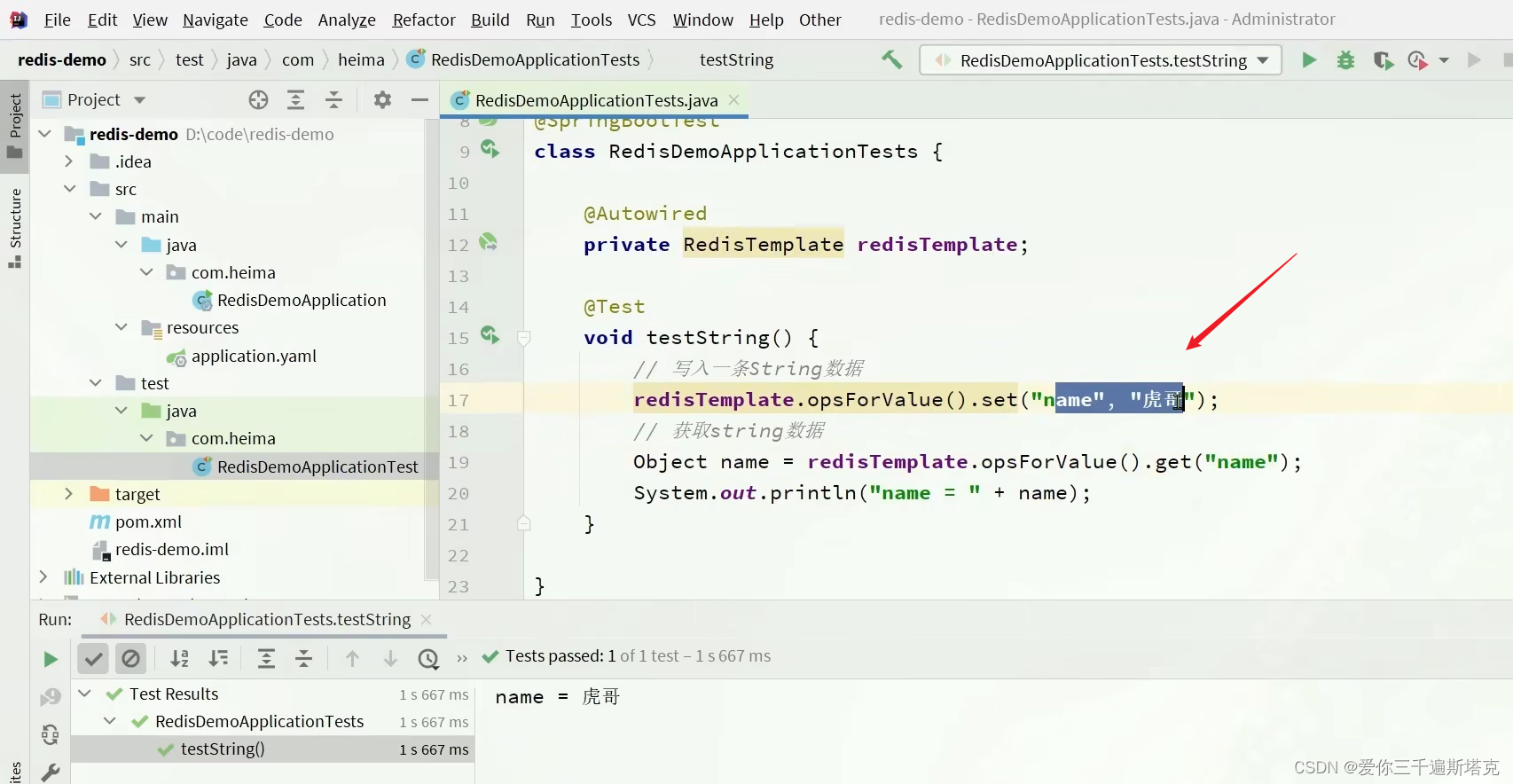Open the Build menu
1513x784 pixels.
(490, 20)
